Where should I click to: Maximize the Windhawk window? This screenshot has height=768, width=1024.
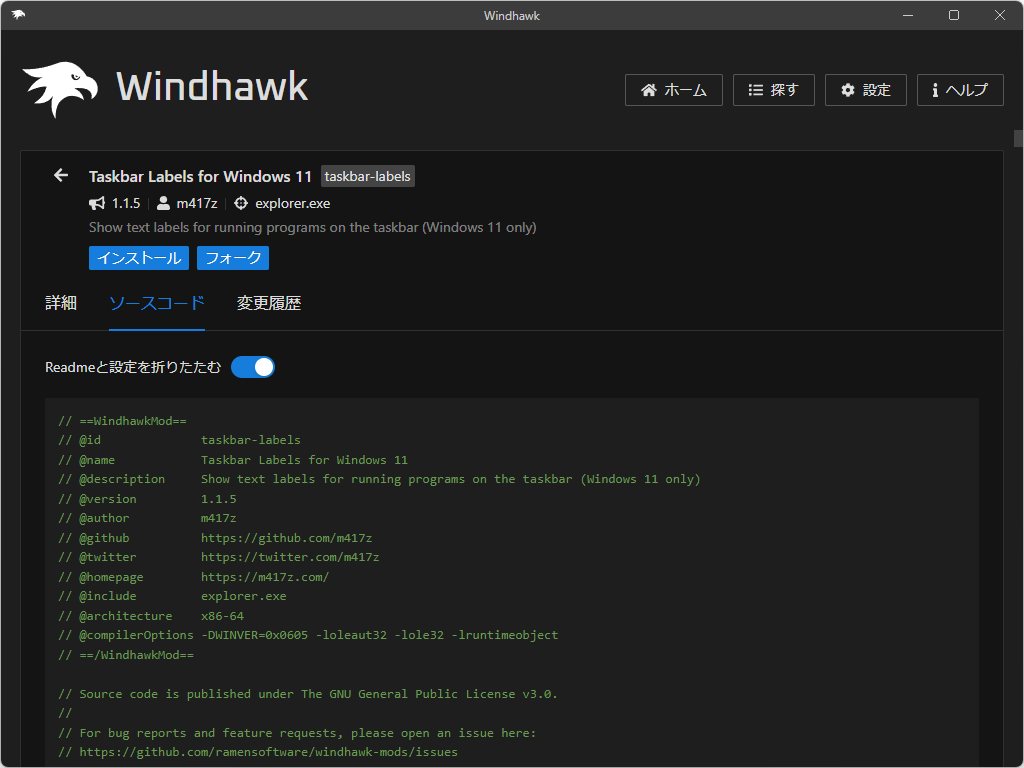click(x=953, y=15)
